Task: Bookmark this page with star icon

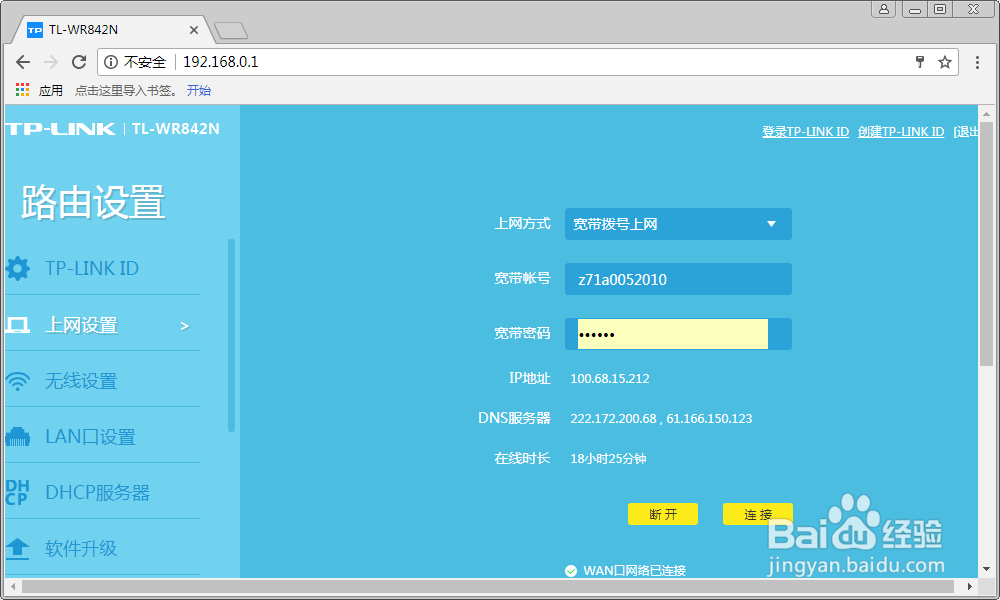Action: (945, 62)
